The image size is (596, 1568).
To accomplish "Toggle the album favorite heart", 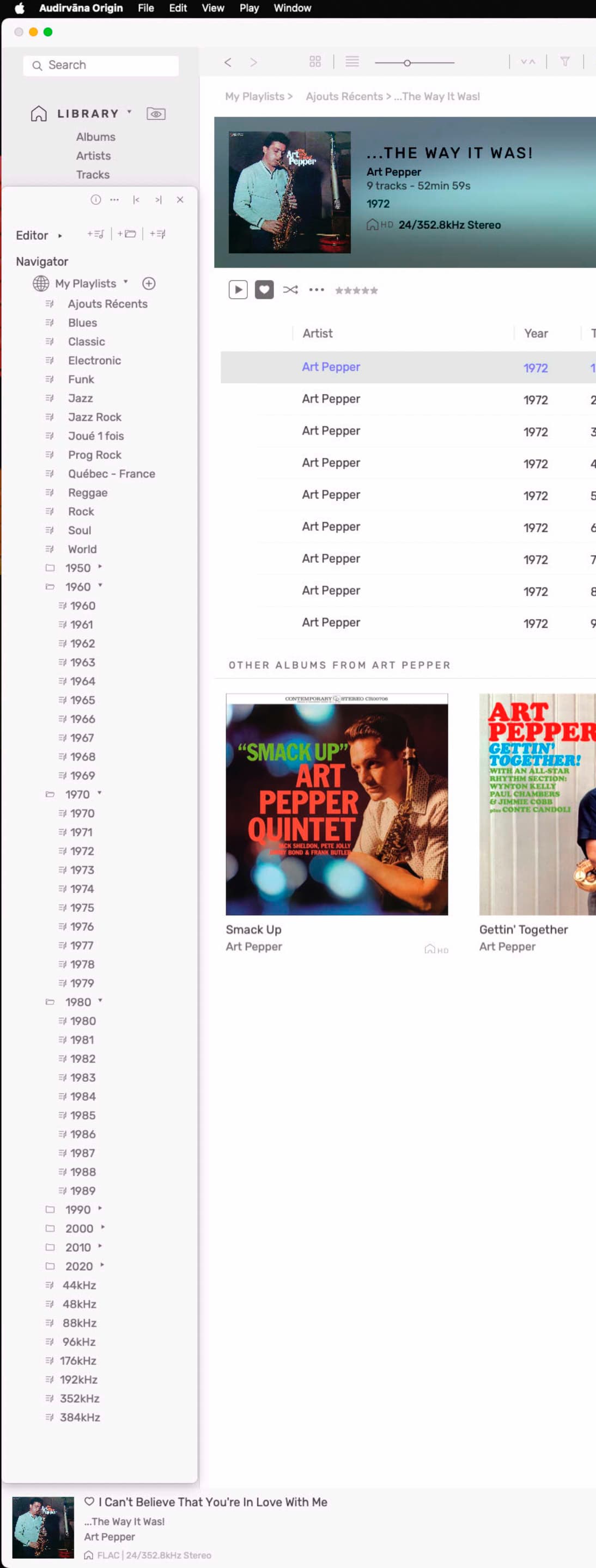I will coord(264,290).
